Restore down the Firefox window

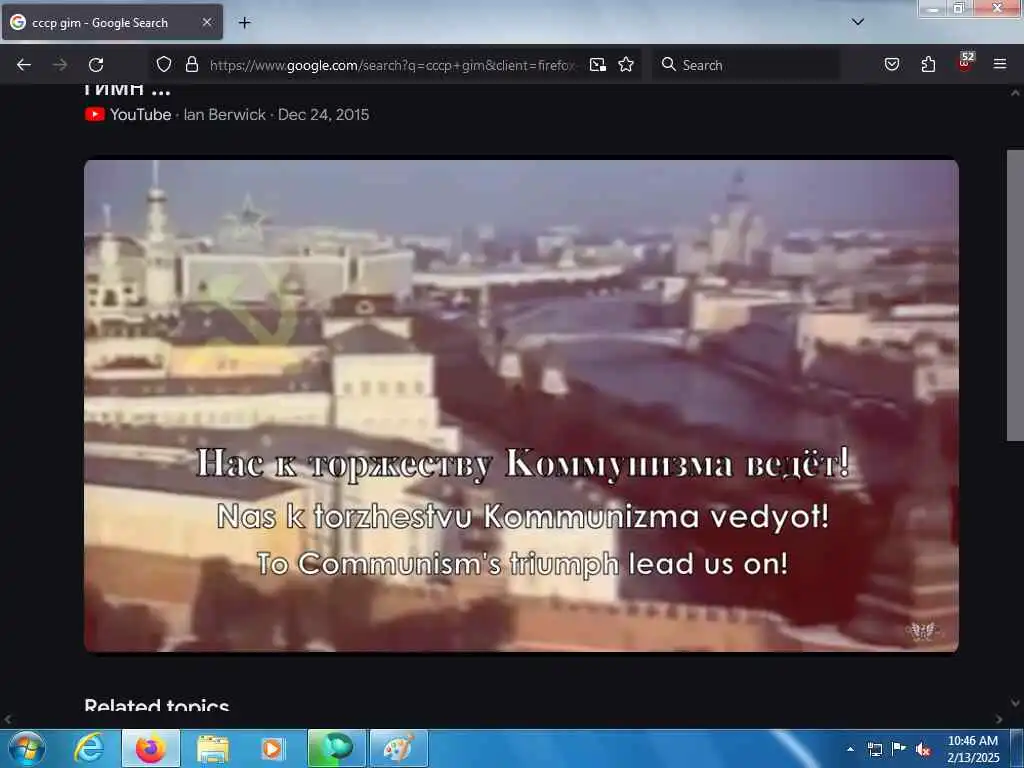pyautogui.click(x=959, y=8)
